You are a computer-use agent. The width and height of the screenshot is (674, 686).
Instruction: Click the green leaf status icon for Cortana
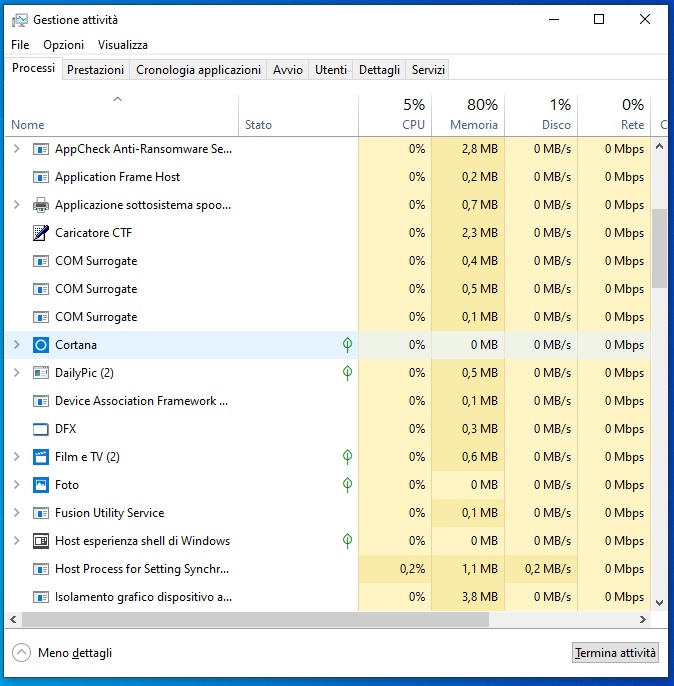click(347, 345)
